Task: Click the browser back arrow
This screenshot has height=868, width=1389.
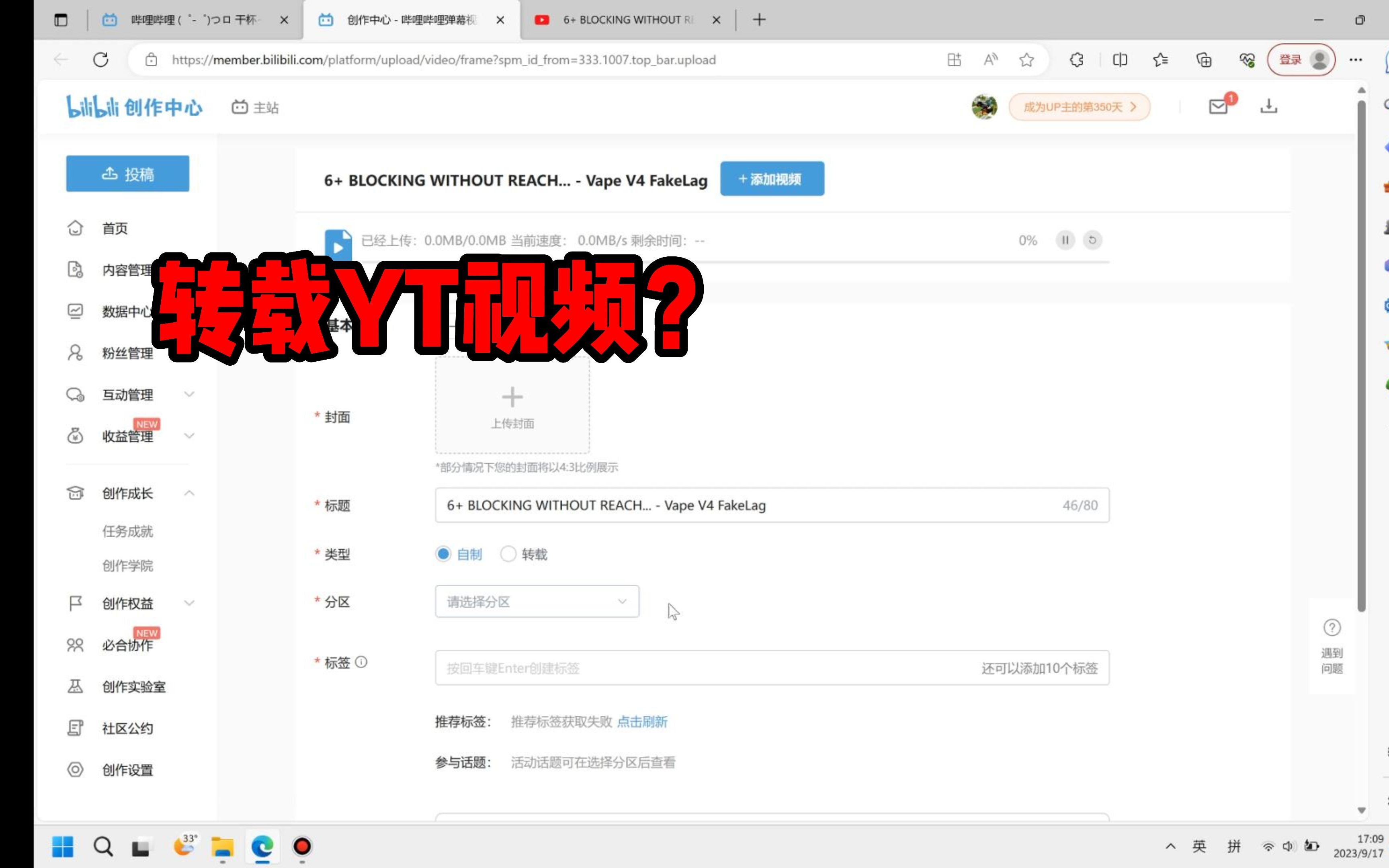Action: 60,60
